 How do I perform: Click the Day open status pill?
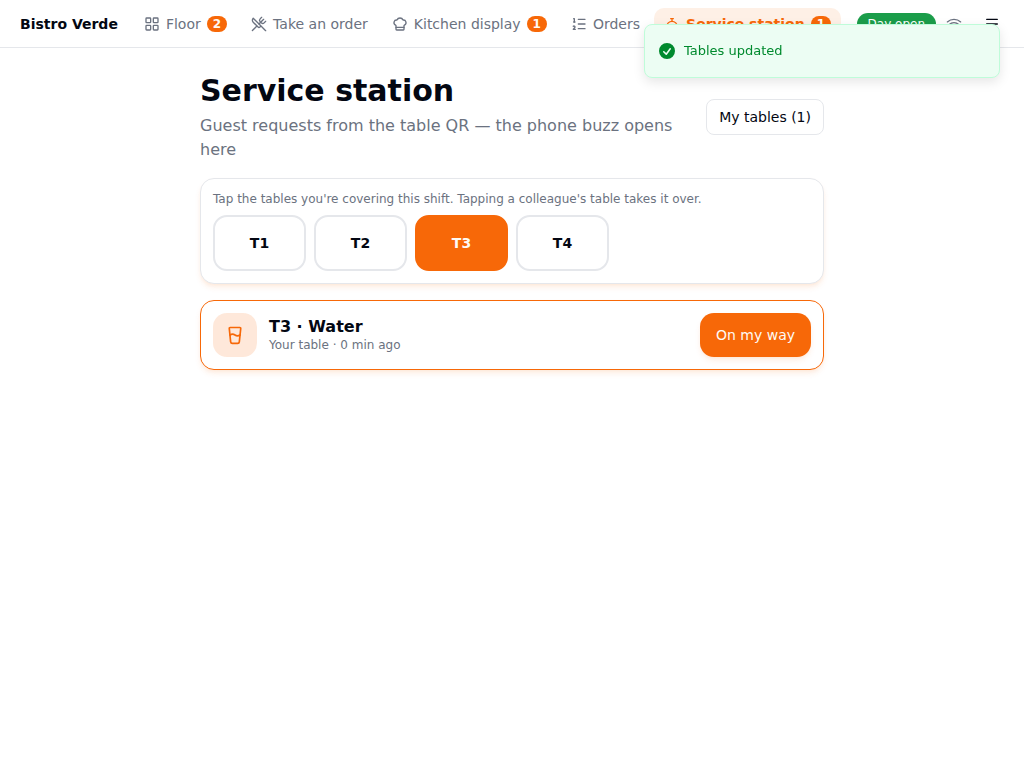pyautogui.click(x=896, y=19)
